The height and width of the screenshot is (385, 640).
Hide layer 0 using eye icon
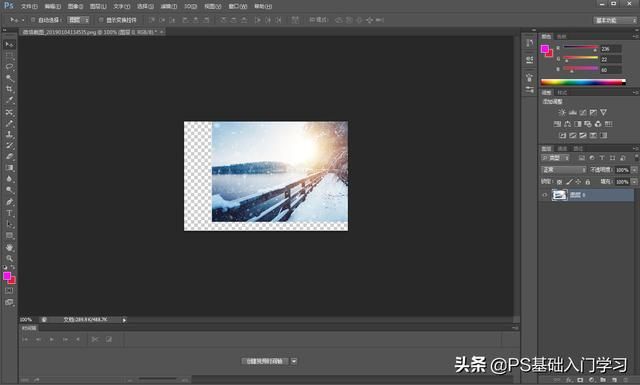pos(544,195)
